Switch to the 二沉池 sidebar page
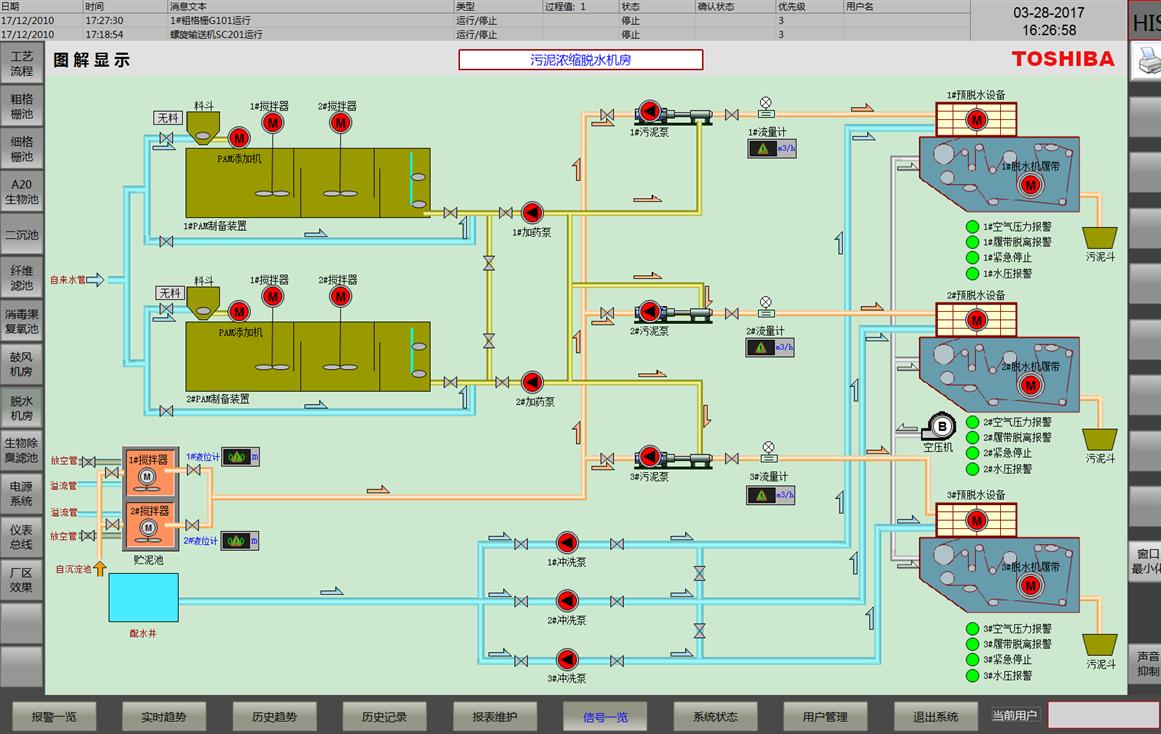The image size is (1161, 734). click(x=22, y=235)
